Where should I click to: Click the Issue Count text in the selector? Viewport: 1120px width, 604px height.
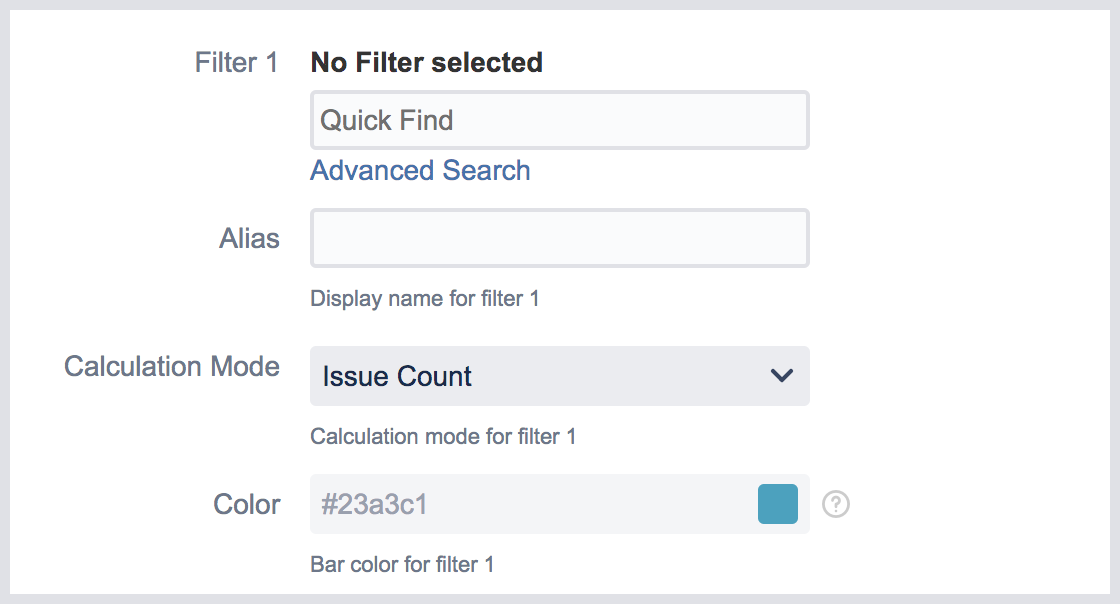coord(397,376)
